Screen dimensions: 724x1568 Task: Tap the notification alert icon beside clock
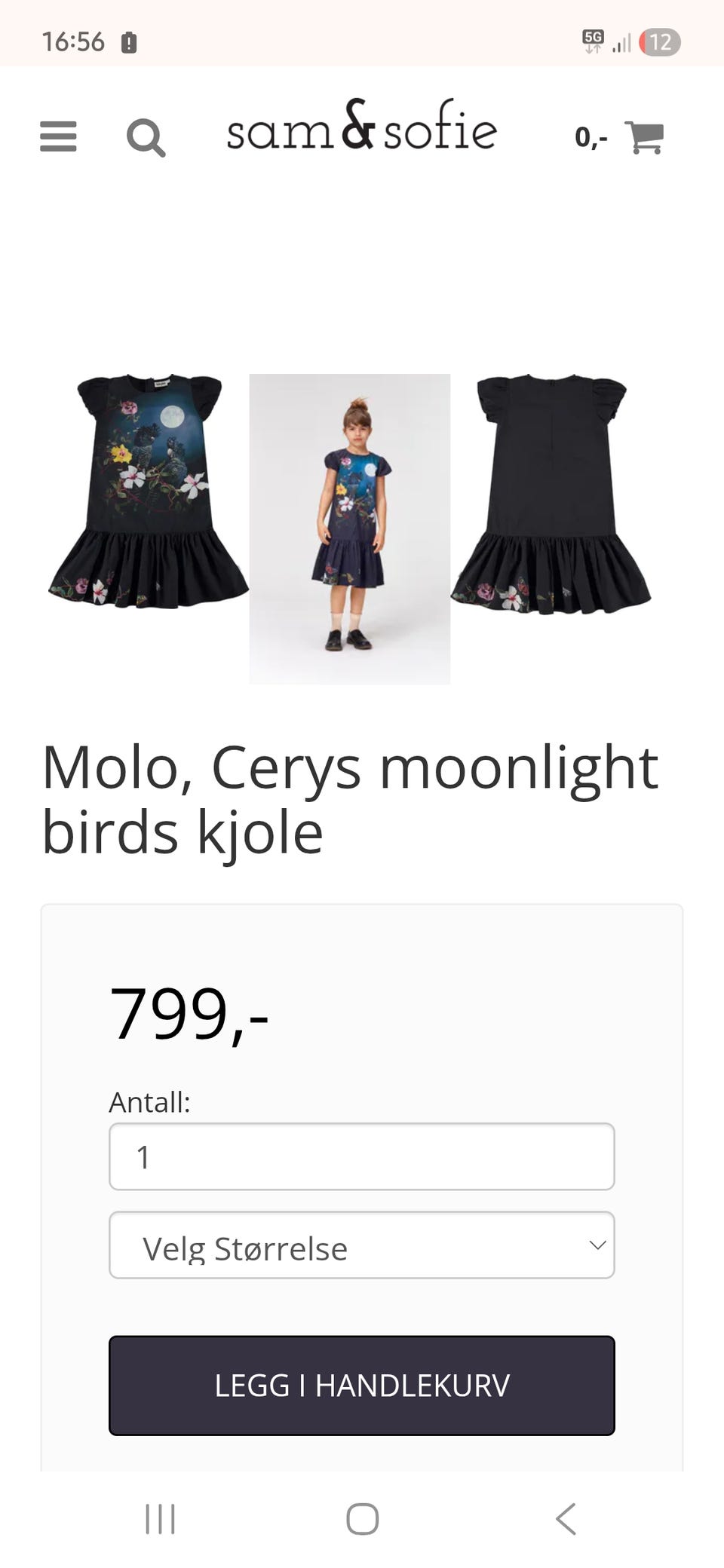[129, 42]
